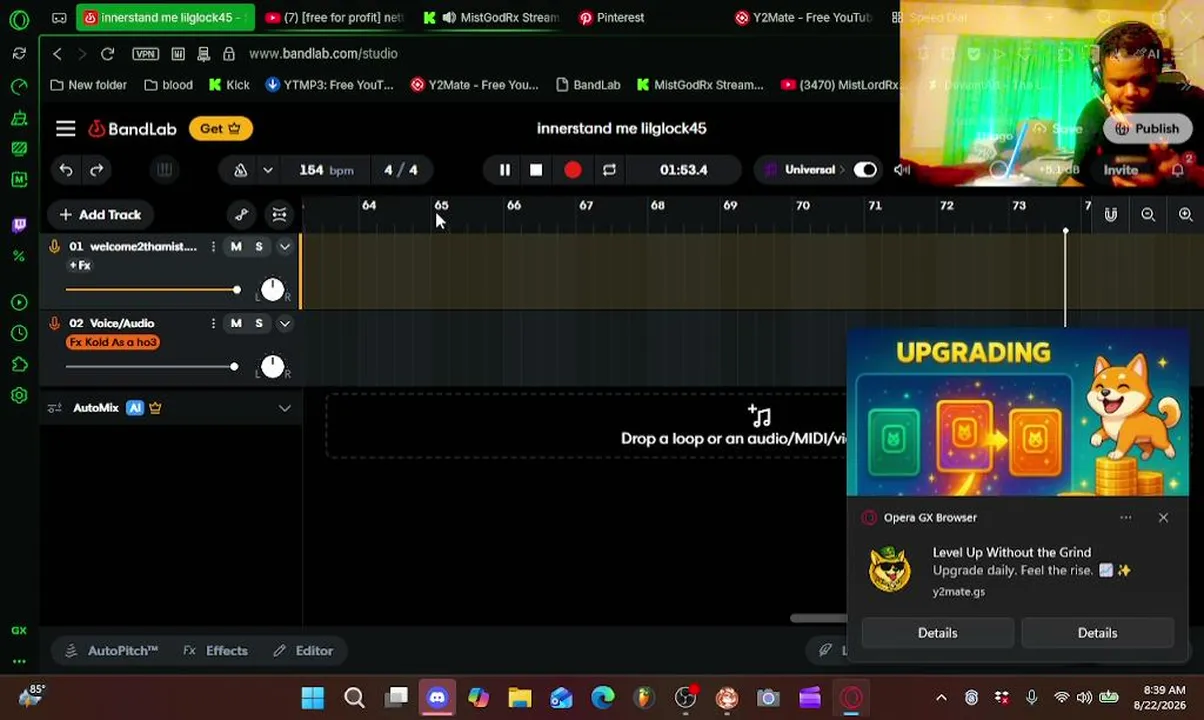
Task: Click track 02 pan knob
Action: pos(272,367)
